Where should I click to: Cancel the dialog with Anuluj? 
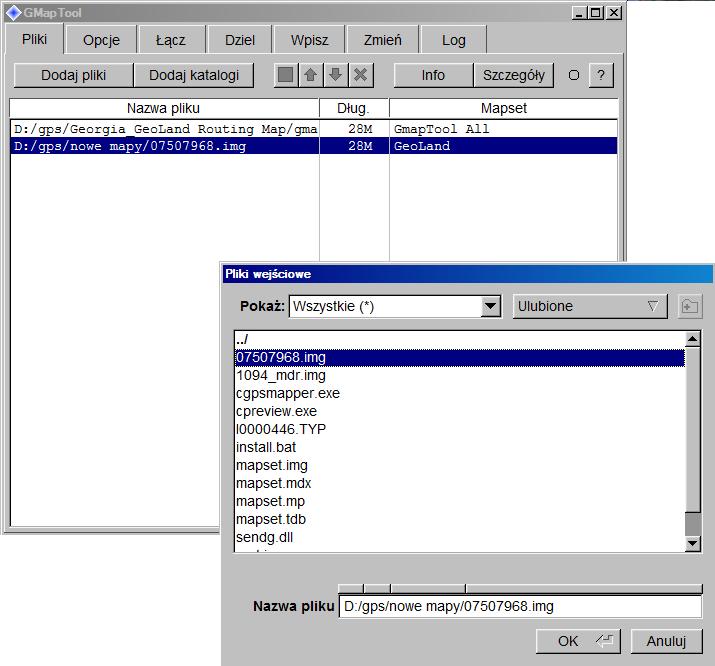point(666,641)
